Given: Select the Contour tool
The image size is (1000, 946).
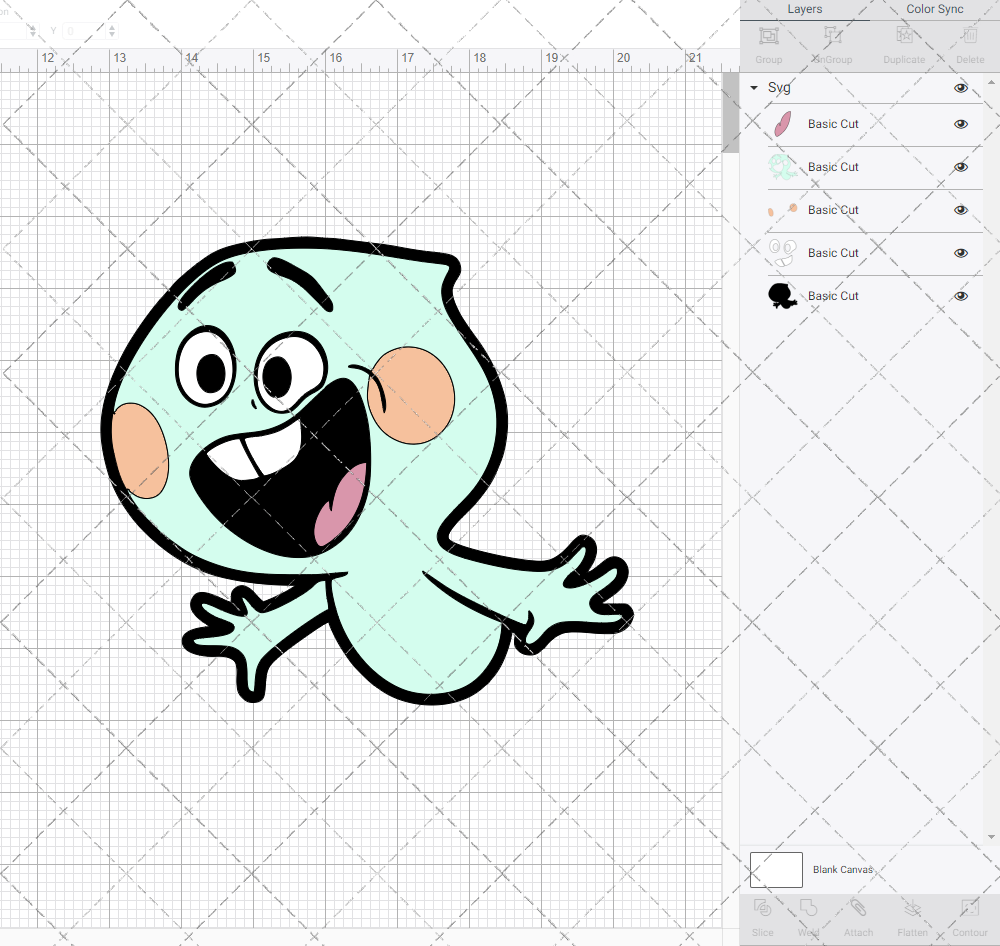Looking at the screenshot, I should pyautogui.click(x=969, y=908).
